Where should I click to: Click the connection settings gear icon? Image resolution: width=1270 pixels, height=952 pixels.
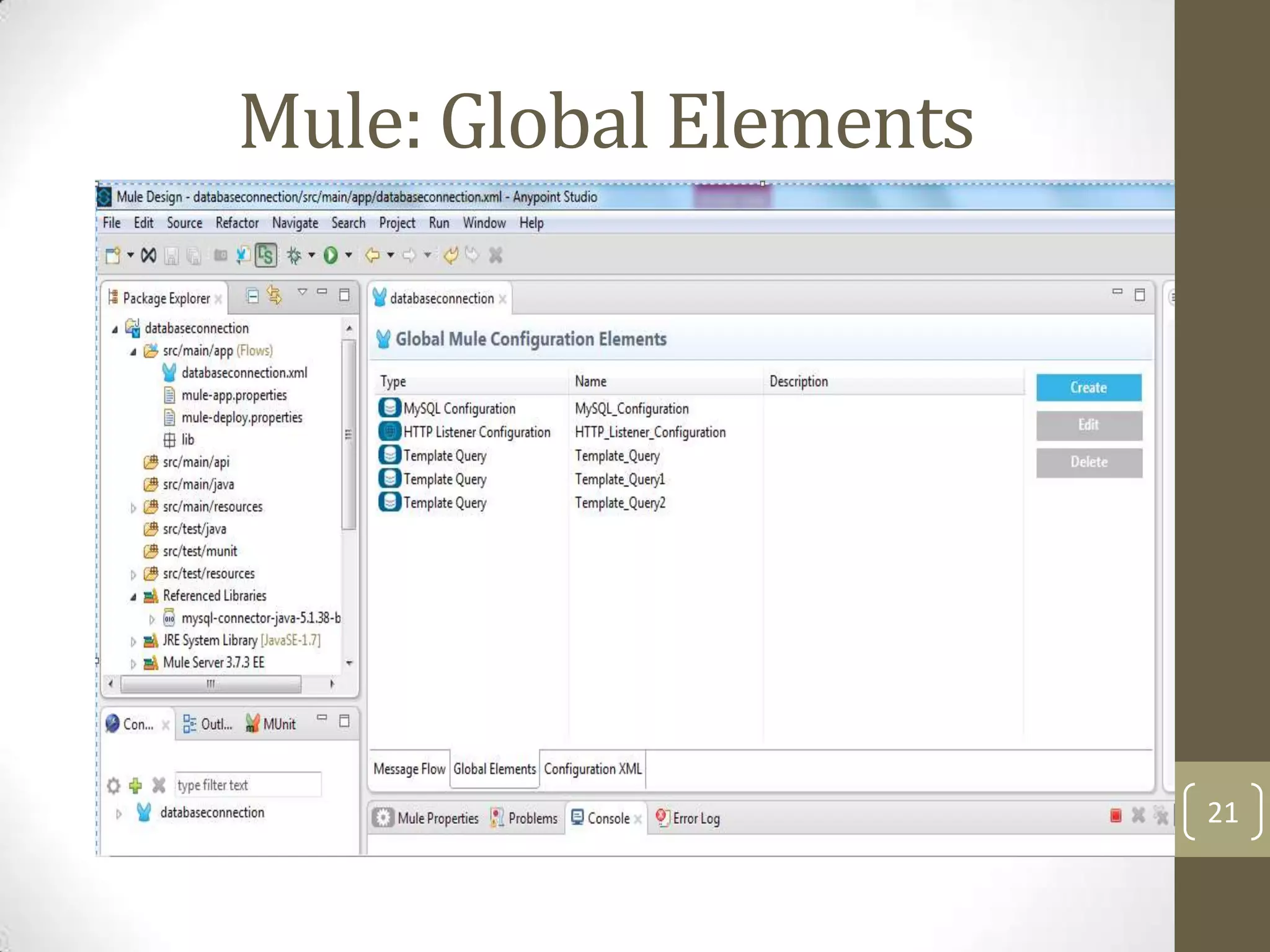tap(113, 786)
